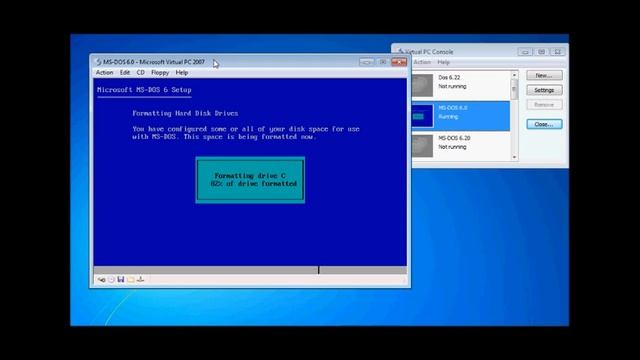The image size is (640, 360).
Task: Select the running MS-DOS 6.0 virtual machine entry
Action: [460, 116]
